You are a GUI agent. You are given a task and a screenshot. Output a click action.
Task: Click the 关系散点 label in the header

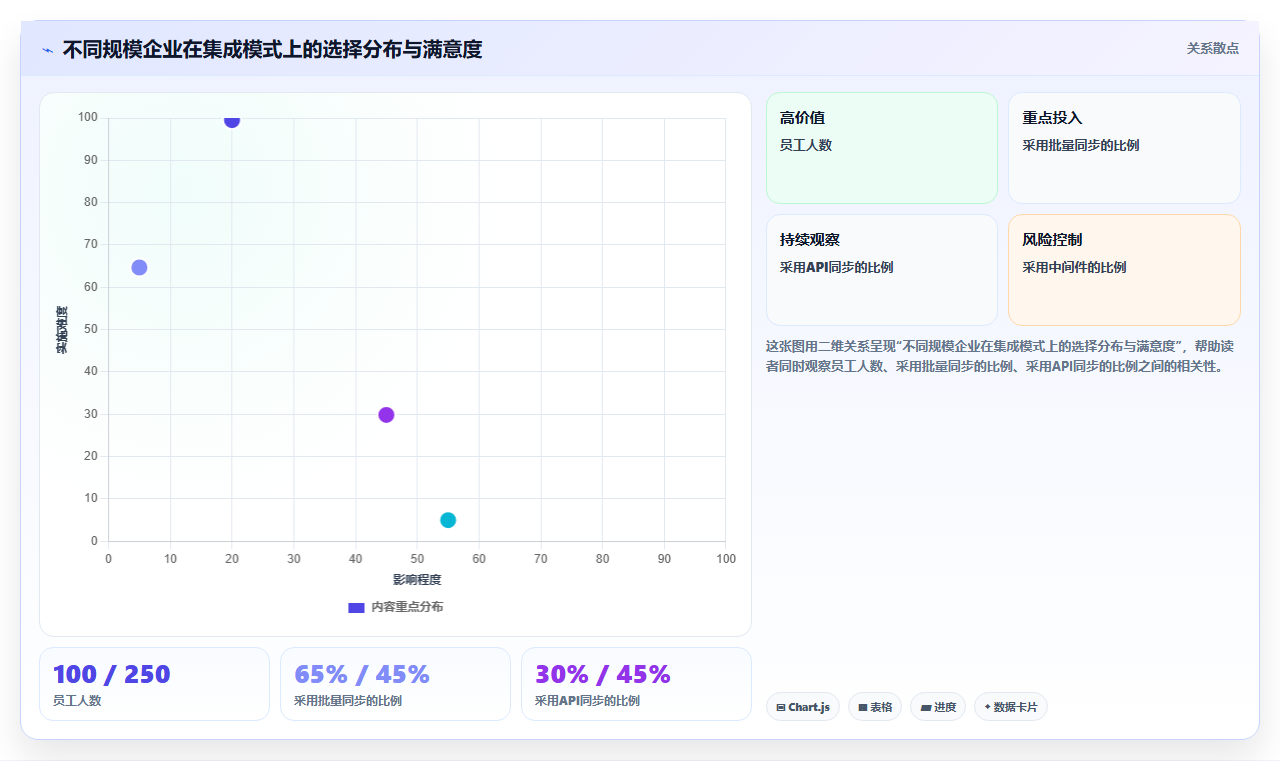pyautogui.click(x=1212, y=48)
